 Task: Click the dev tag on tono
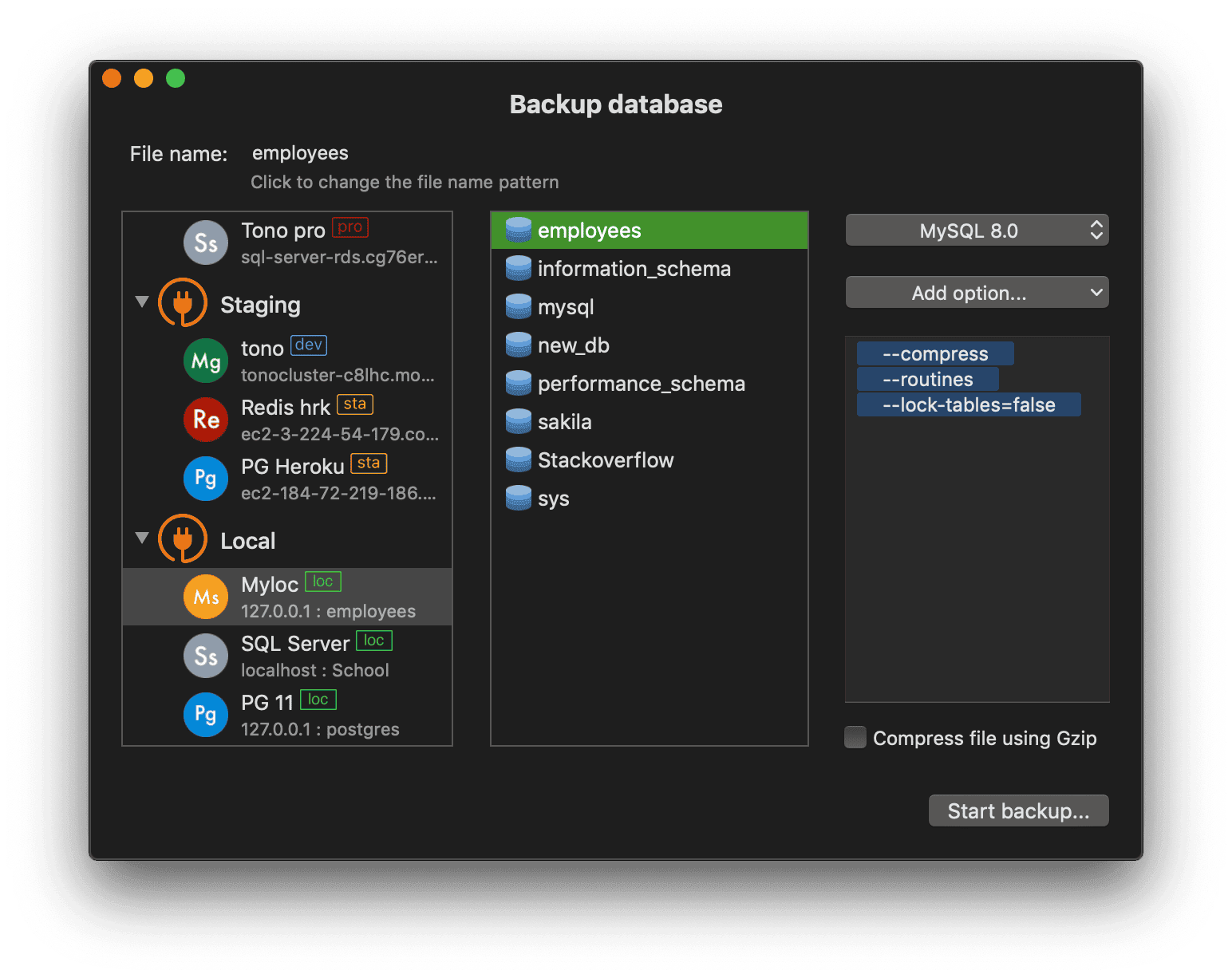pos(309,345)
